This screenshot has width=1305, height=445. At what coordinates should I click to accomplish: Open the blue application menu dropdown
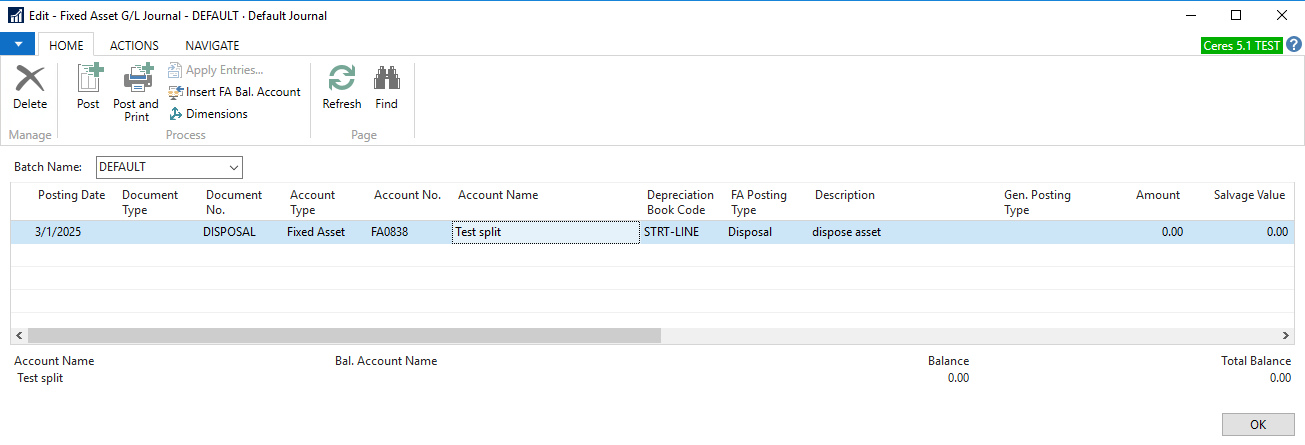[x=18, y=45]
